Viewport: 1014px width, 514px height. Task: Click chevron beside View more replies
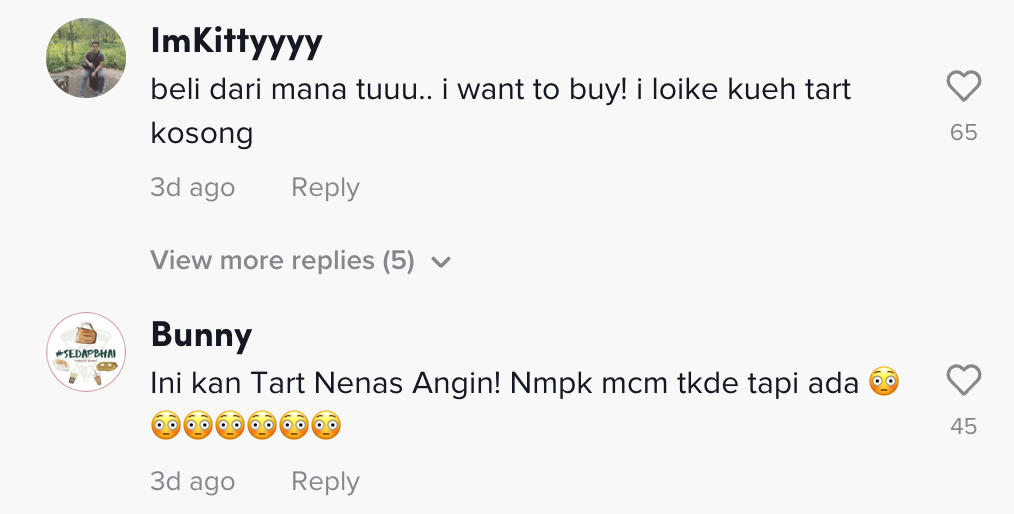[441, 262]
